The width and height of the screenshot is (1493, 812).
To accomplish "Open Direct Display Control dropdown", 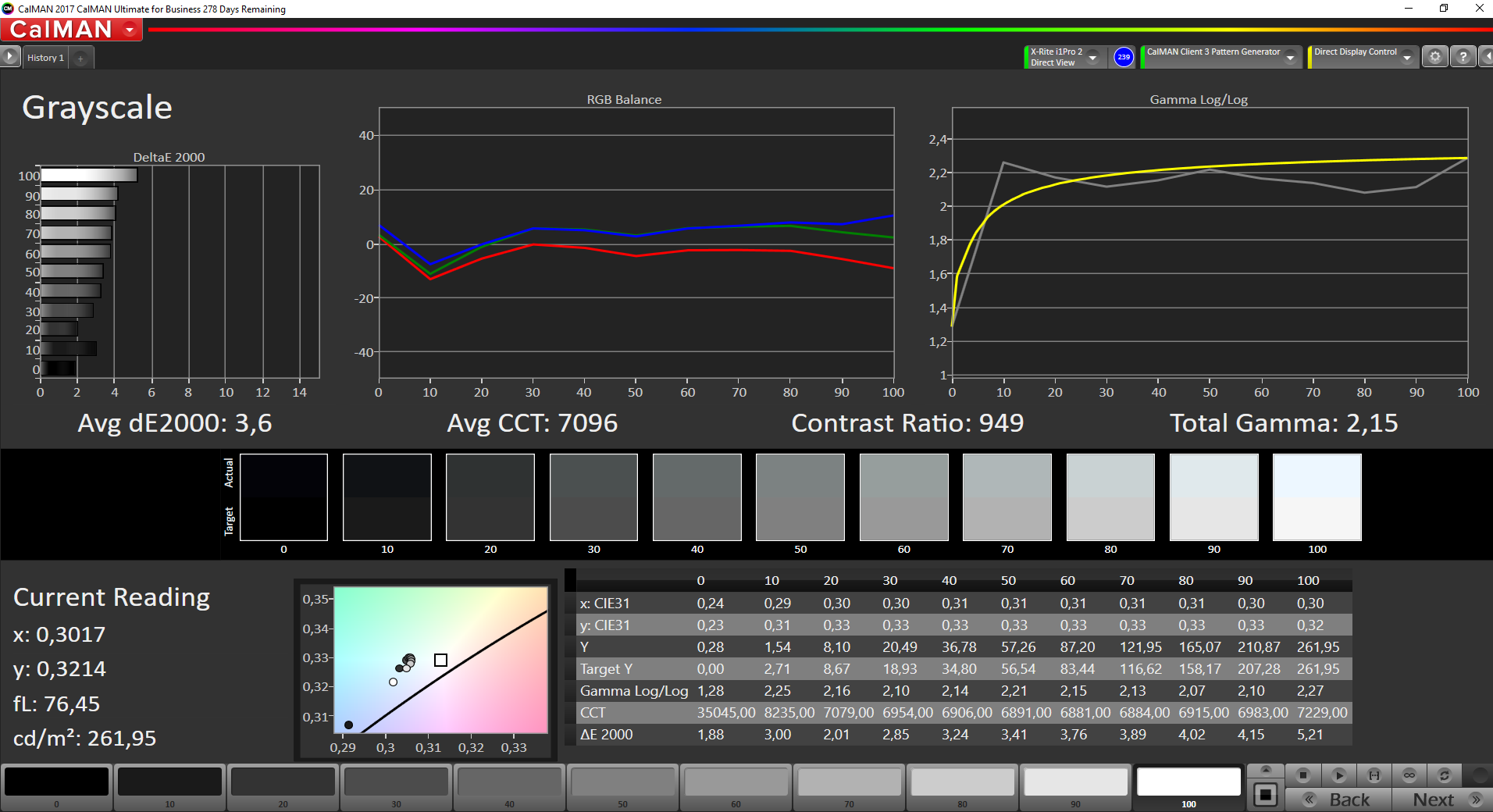I will 1407,57.
